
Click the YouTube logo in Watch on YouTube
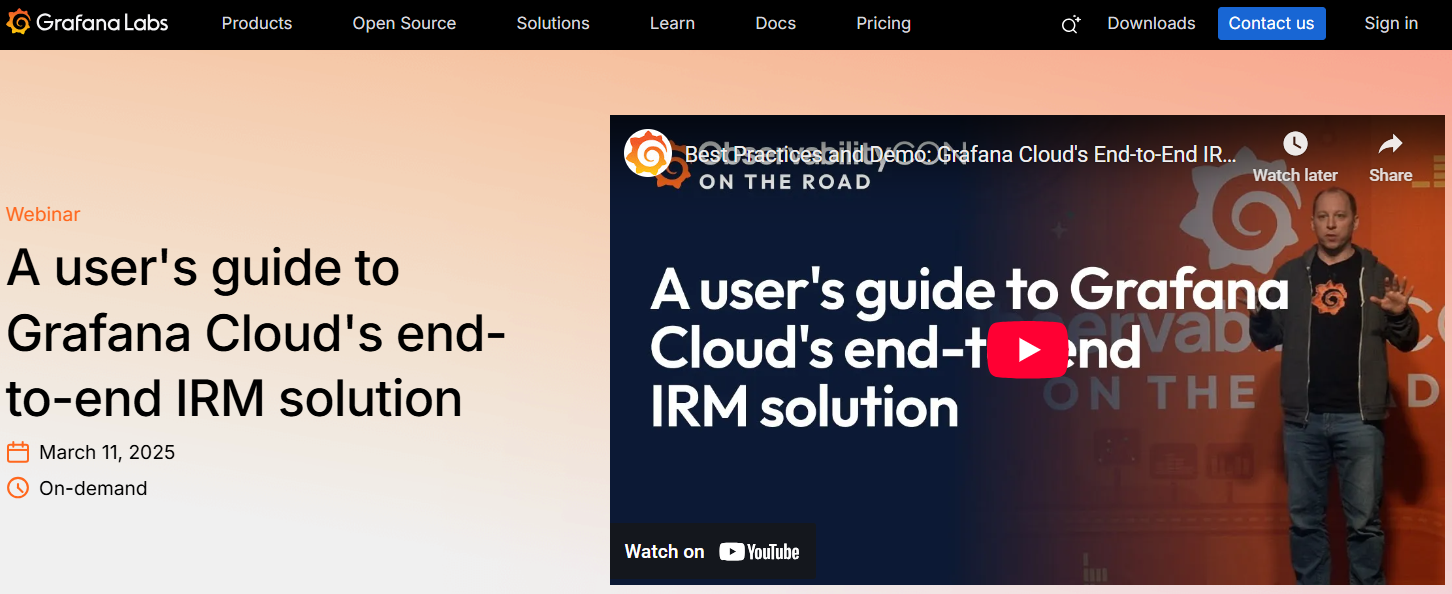(759, 551)
